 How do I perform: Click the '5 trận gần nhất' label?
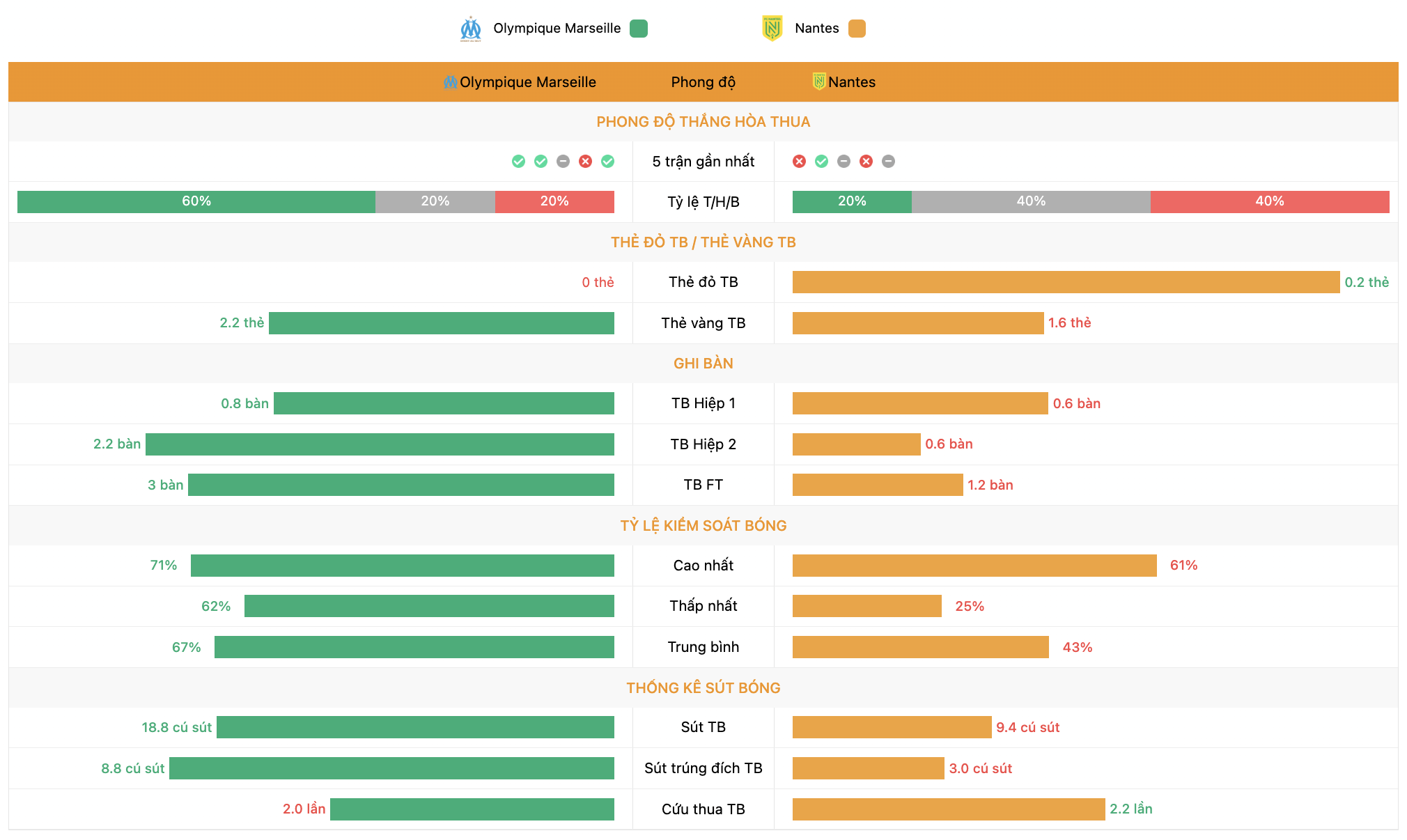tap(703, 162)
